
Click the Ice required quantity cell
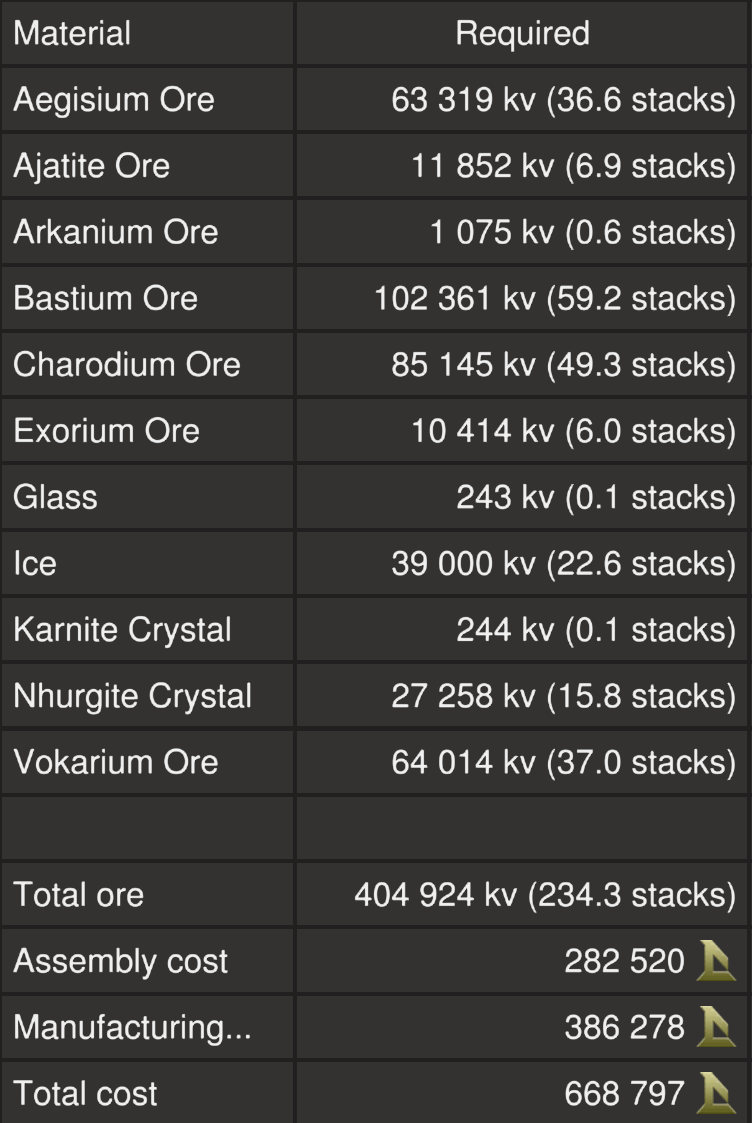point(563,563)
